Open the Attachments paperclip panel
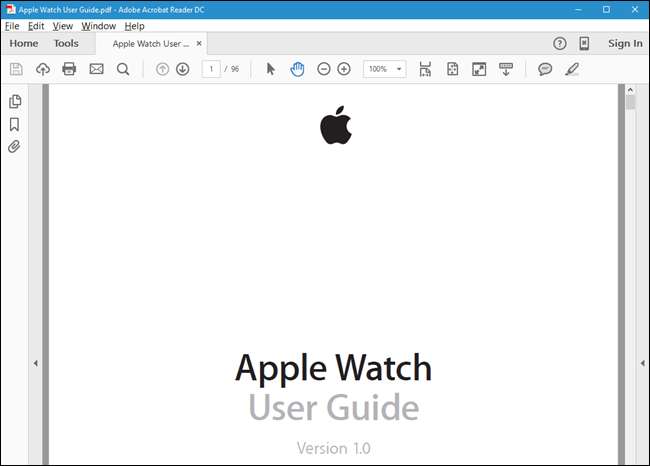This screenshot has height=466, width=650. (14, 146)
